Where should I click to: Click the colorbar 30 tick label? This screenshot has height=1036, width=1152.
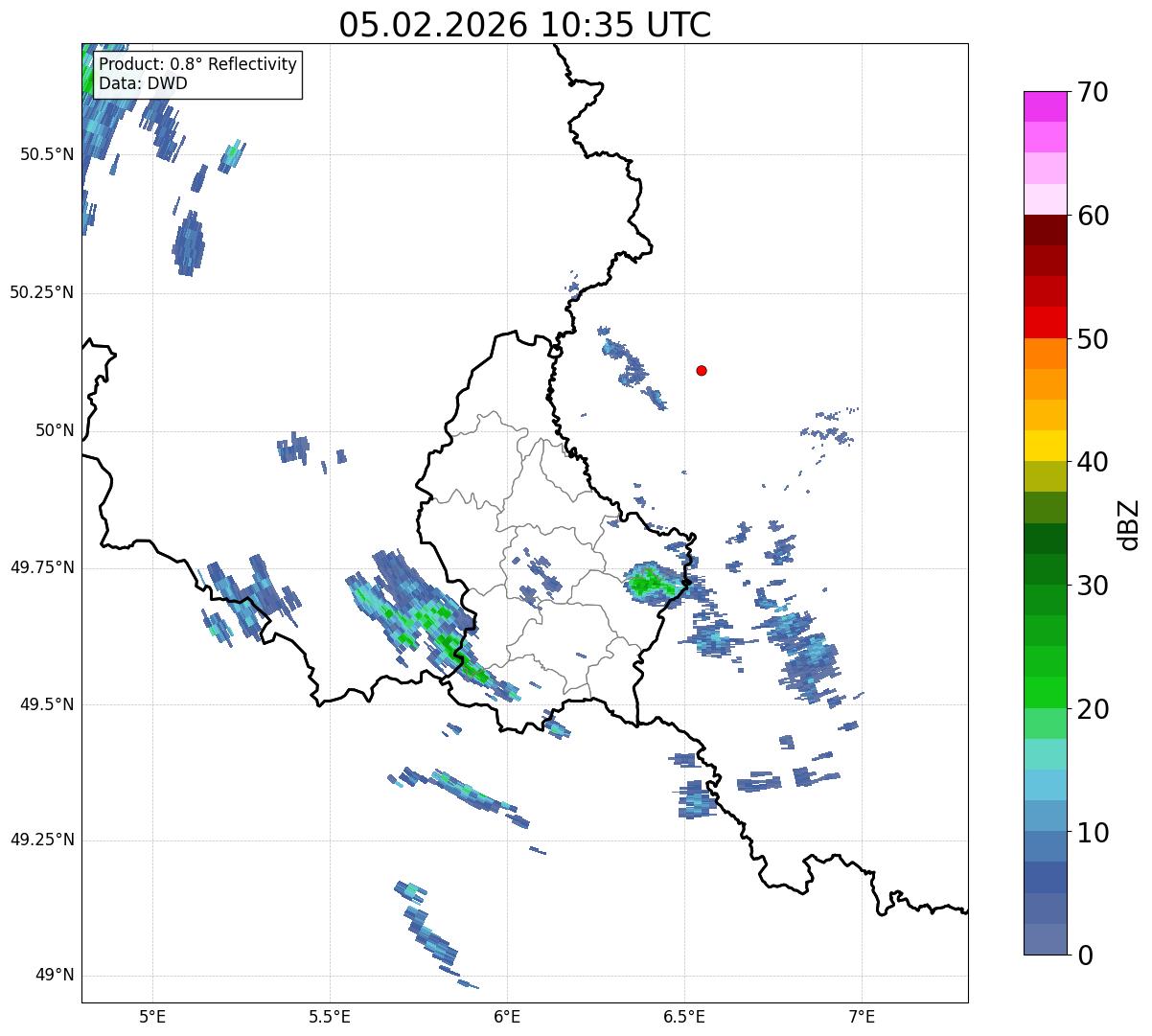(x=1093, y=586)
